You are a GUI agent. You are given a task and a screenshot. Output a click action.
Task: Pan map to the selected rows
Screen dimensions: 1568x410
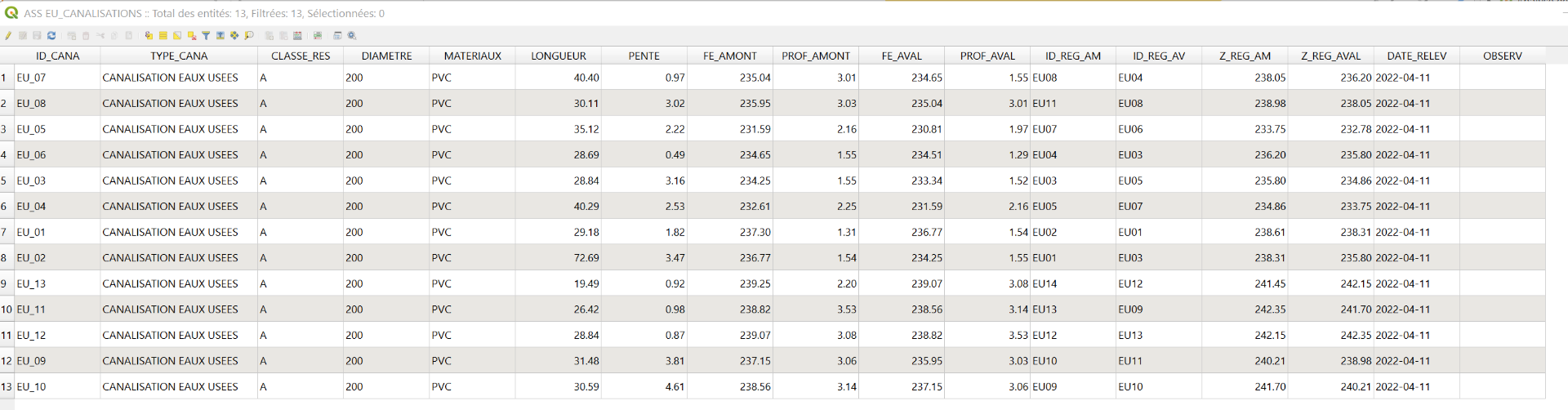(x=234, y=36)
